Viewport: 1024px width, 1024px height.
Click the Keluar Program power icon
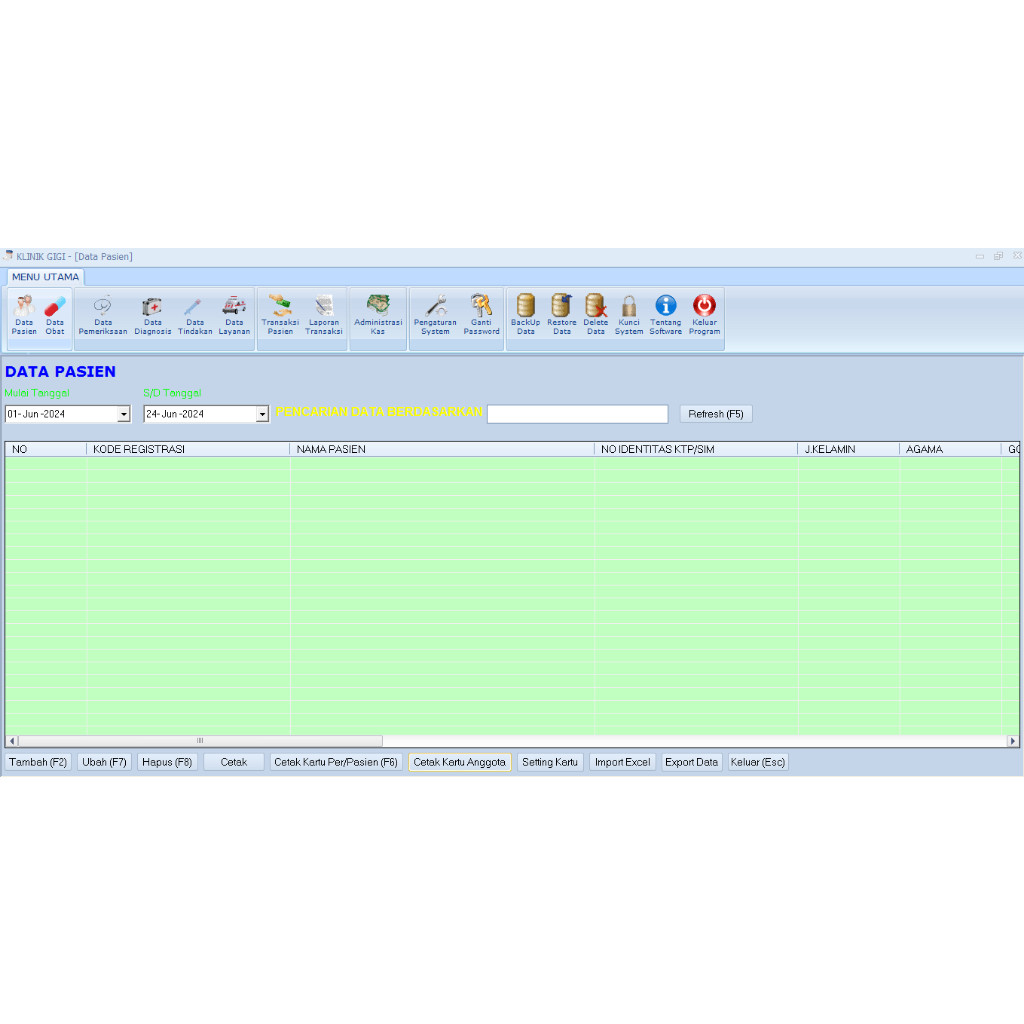pyautogui.click(x=704, y=307)
